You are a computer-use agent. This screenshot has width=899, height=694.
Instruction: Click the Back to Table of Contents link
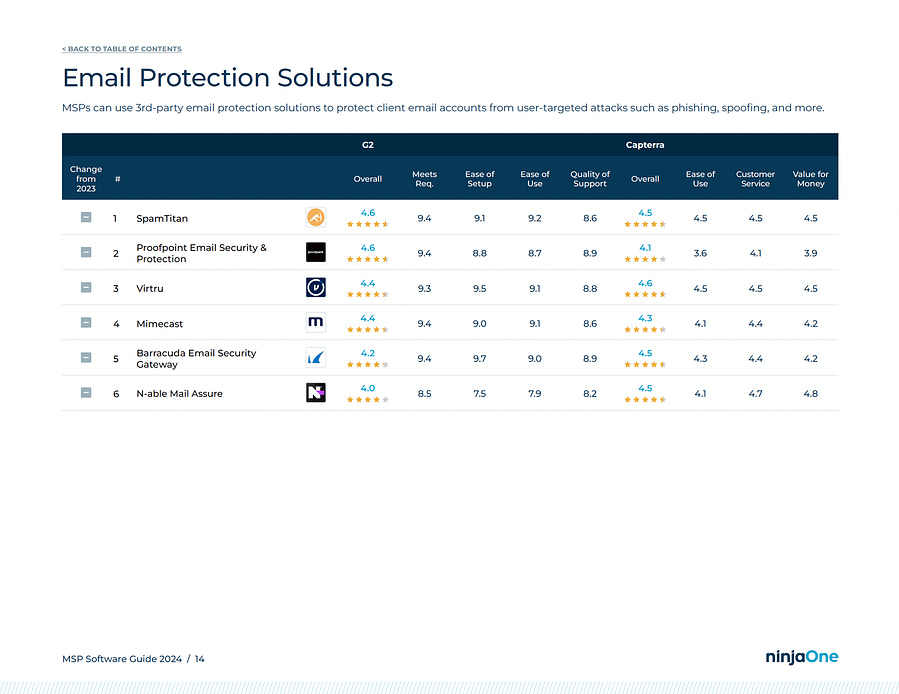[122, 49]
